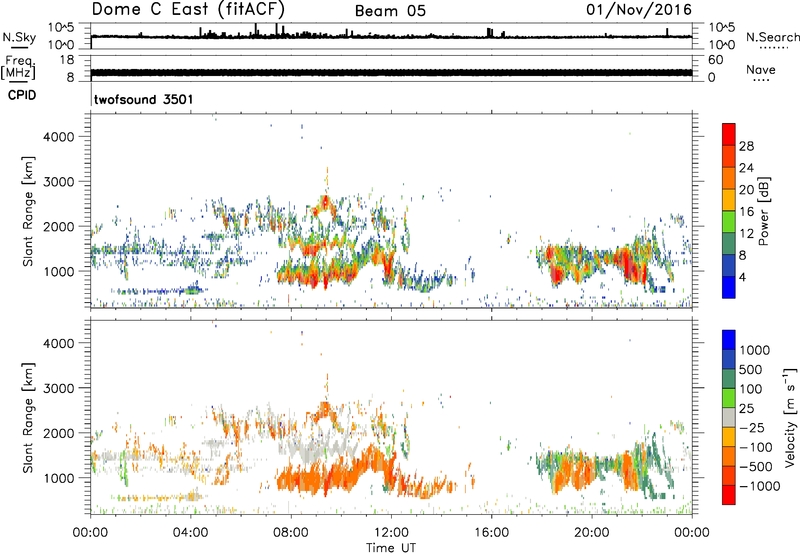
Task: Click '18' on the frequency axis
Action: pyautogui.click(x=67, y=60)
